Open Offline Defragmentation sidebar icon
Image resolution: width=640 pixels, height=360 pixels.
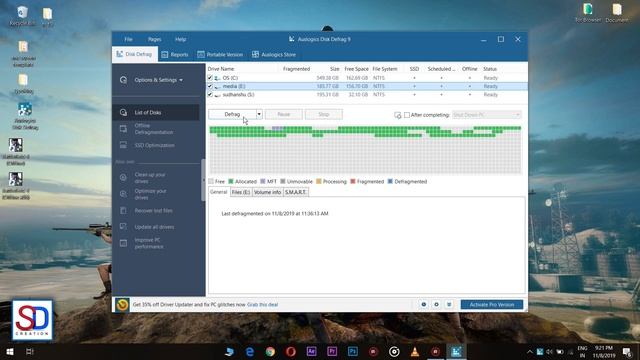[x=123, y=129]
